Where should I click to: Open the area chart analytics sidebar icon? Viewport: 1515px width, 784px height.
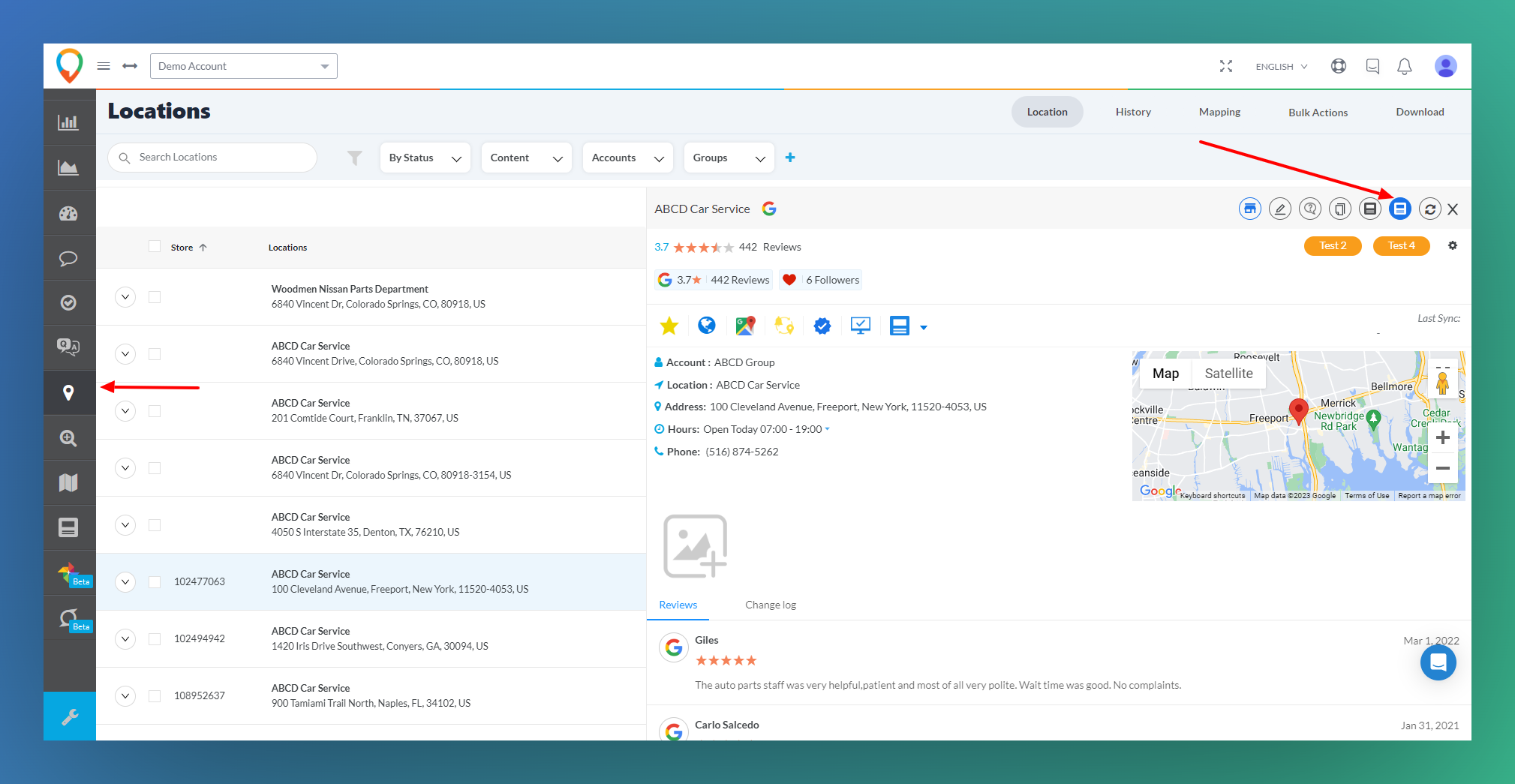click(x=68, y=167)
